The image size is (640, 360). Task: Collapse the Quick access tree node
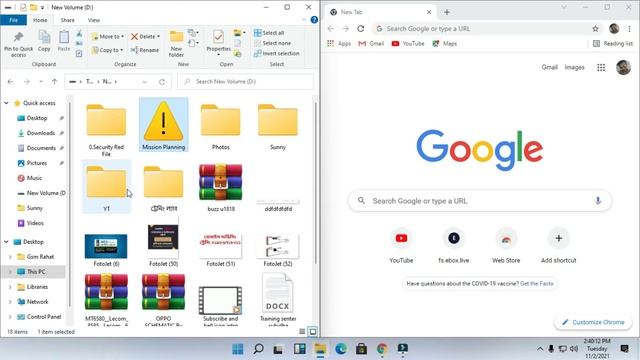point(6,103)
